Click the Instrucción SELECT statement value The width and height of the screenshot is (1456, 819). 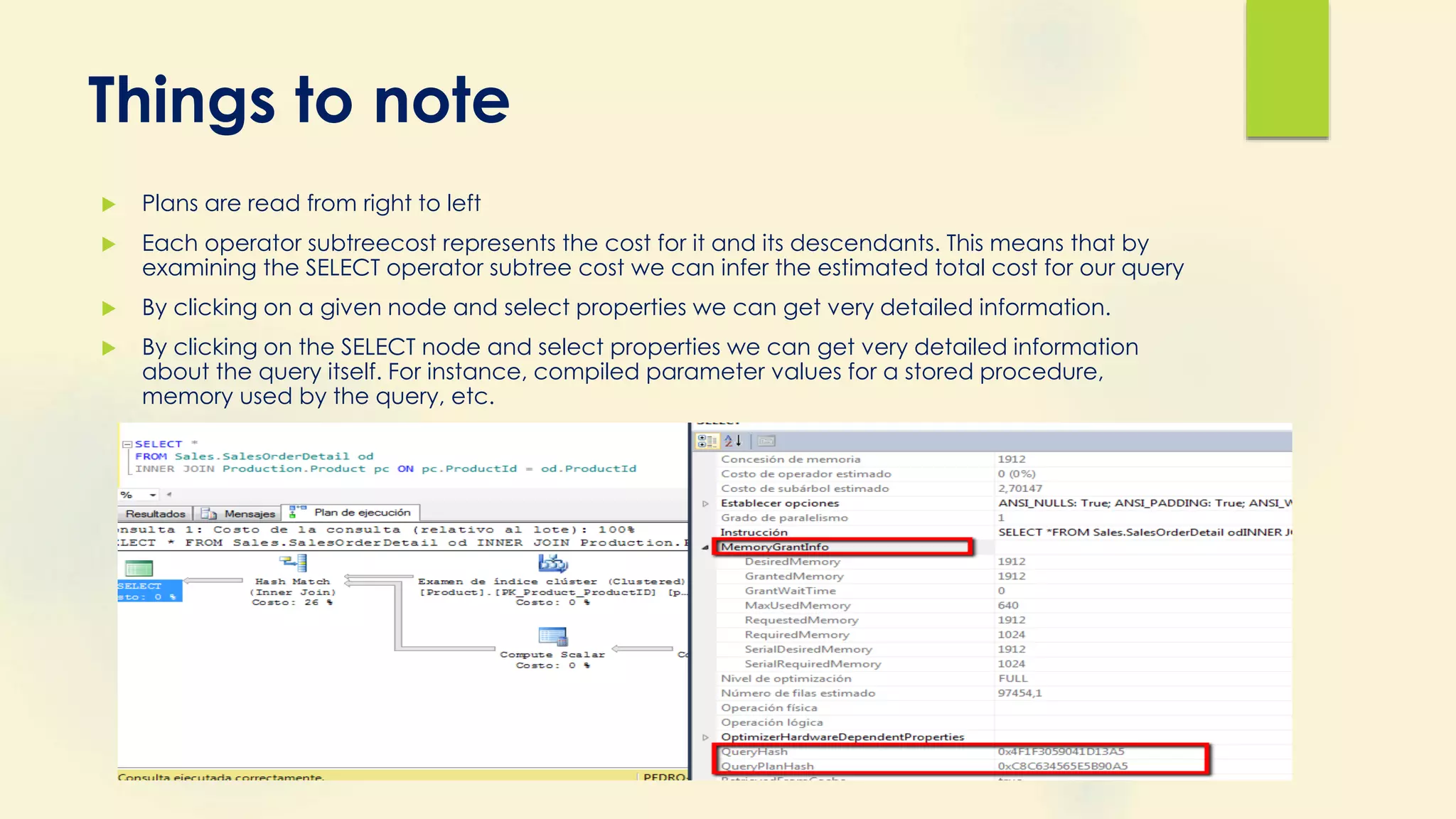1144,532
